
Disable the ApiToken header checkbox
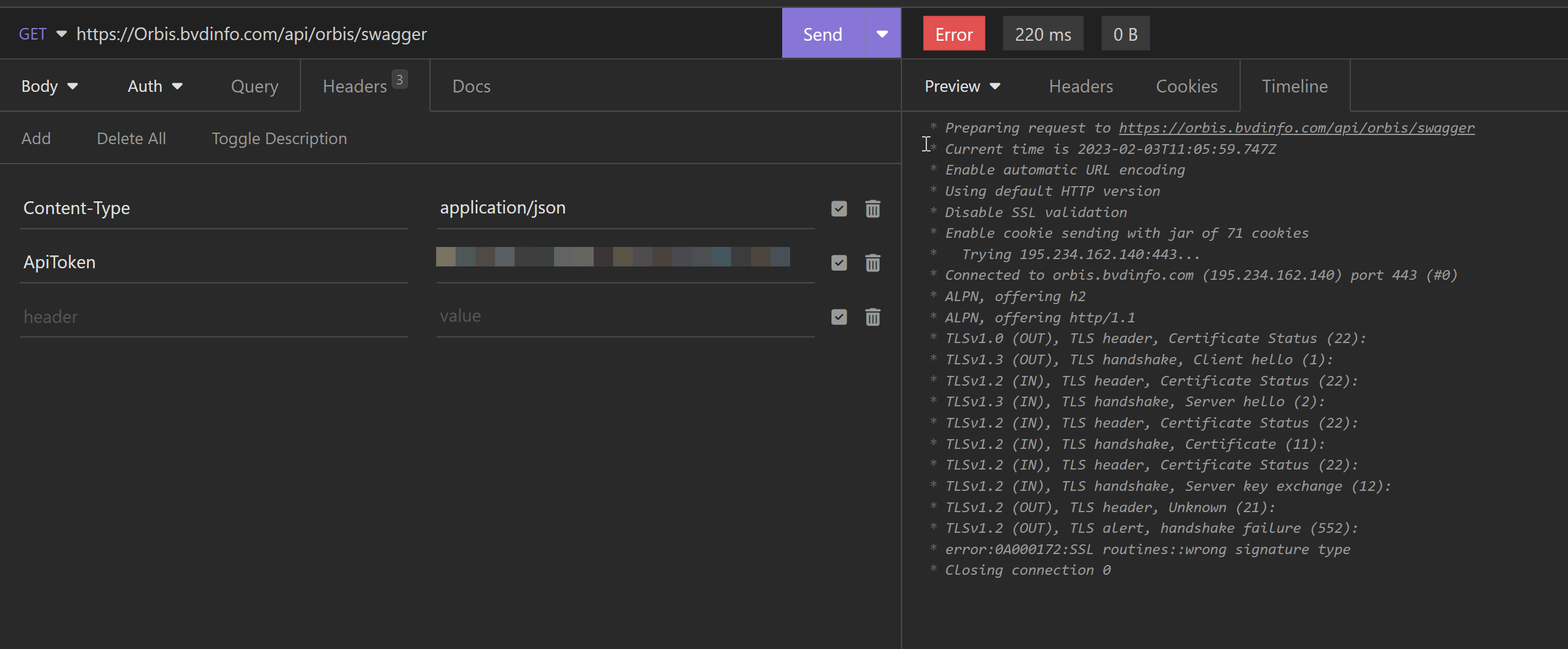(x=839, y=263)
